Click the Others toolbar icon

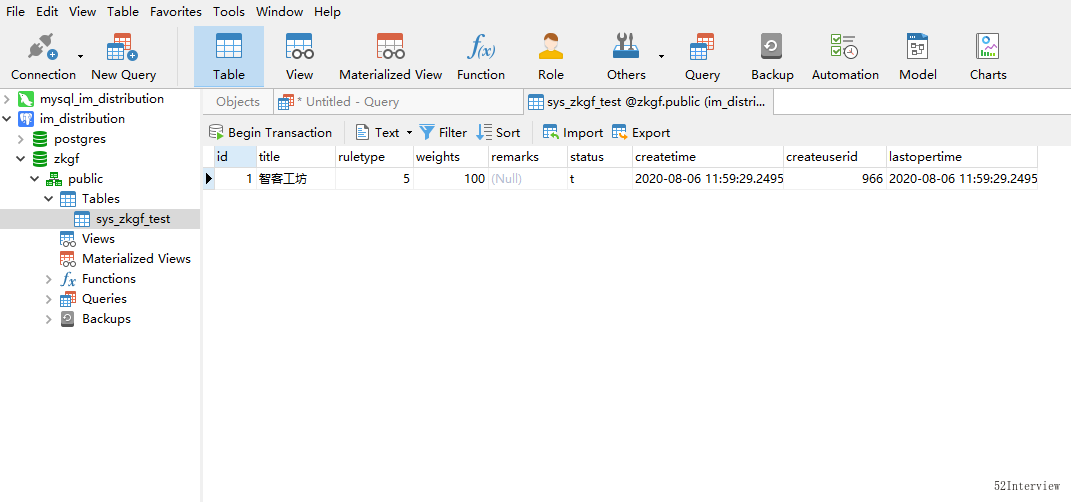point(626,57)
